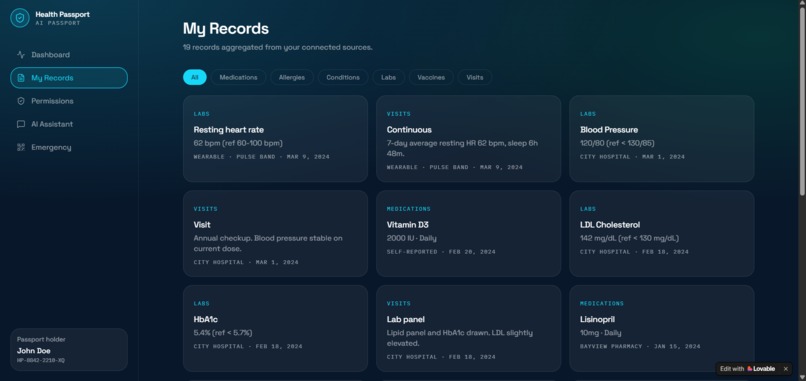
Task: Dismiss the Edit with Lovable badge
Action: point(785,369)
